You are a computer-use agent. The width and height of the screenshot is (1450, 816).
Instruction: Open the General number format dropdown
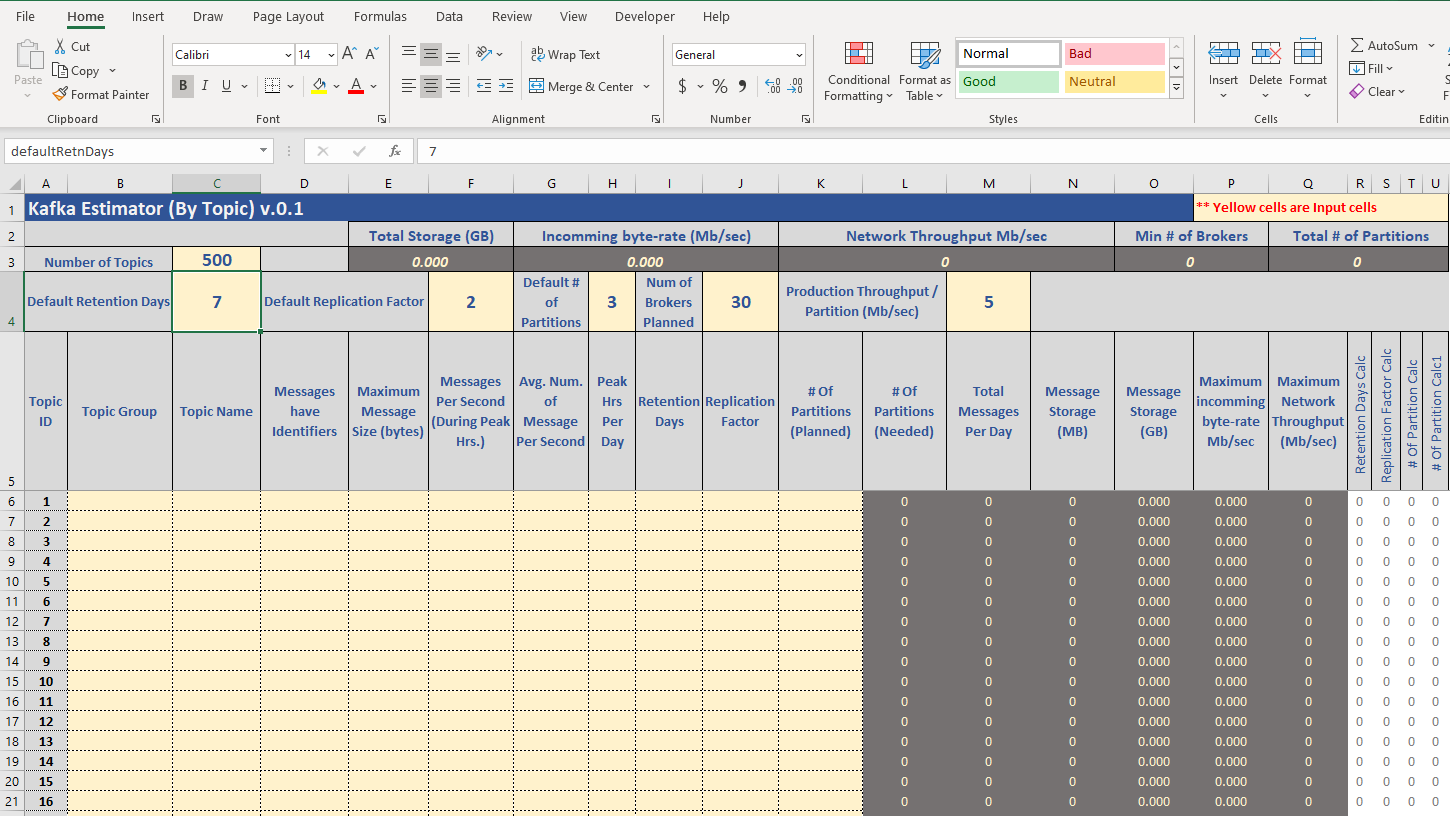(799, 55)
